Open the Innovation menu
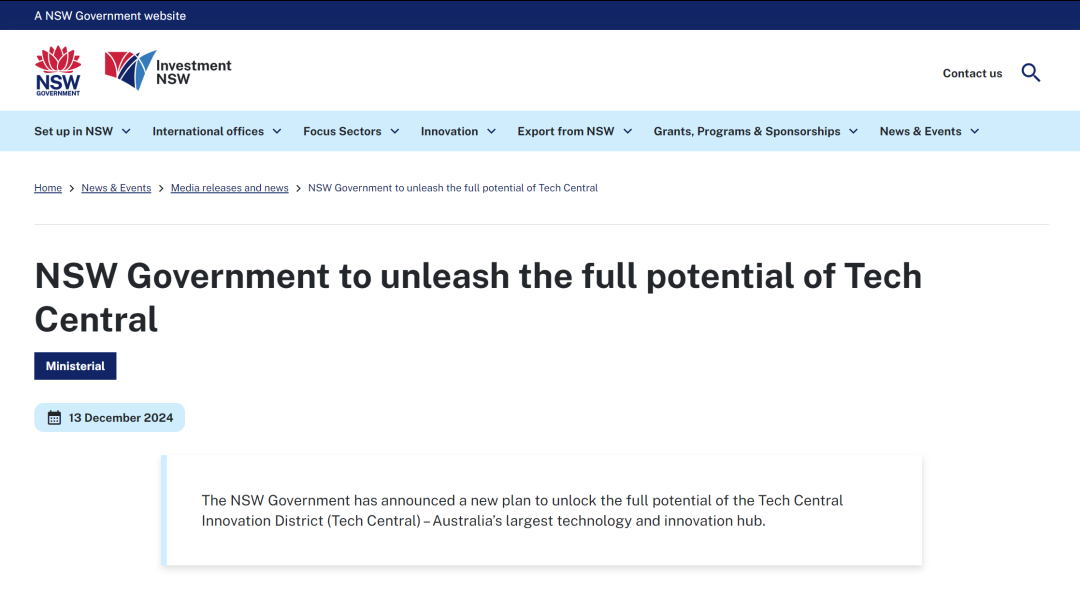The width and height of the screenshot is (1080, 589). (449, 131)
